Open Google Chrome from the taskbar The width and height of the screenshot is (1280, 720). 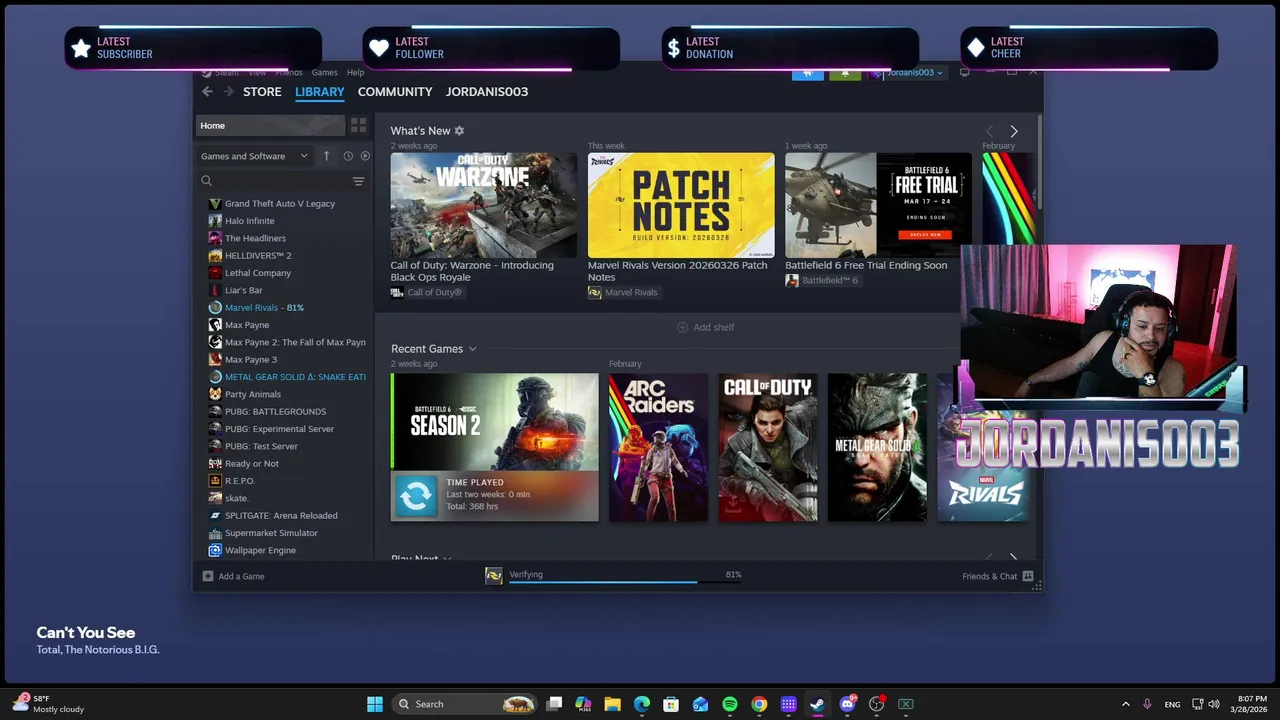tap(759, 704)
